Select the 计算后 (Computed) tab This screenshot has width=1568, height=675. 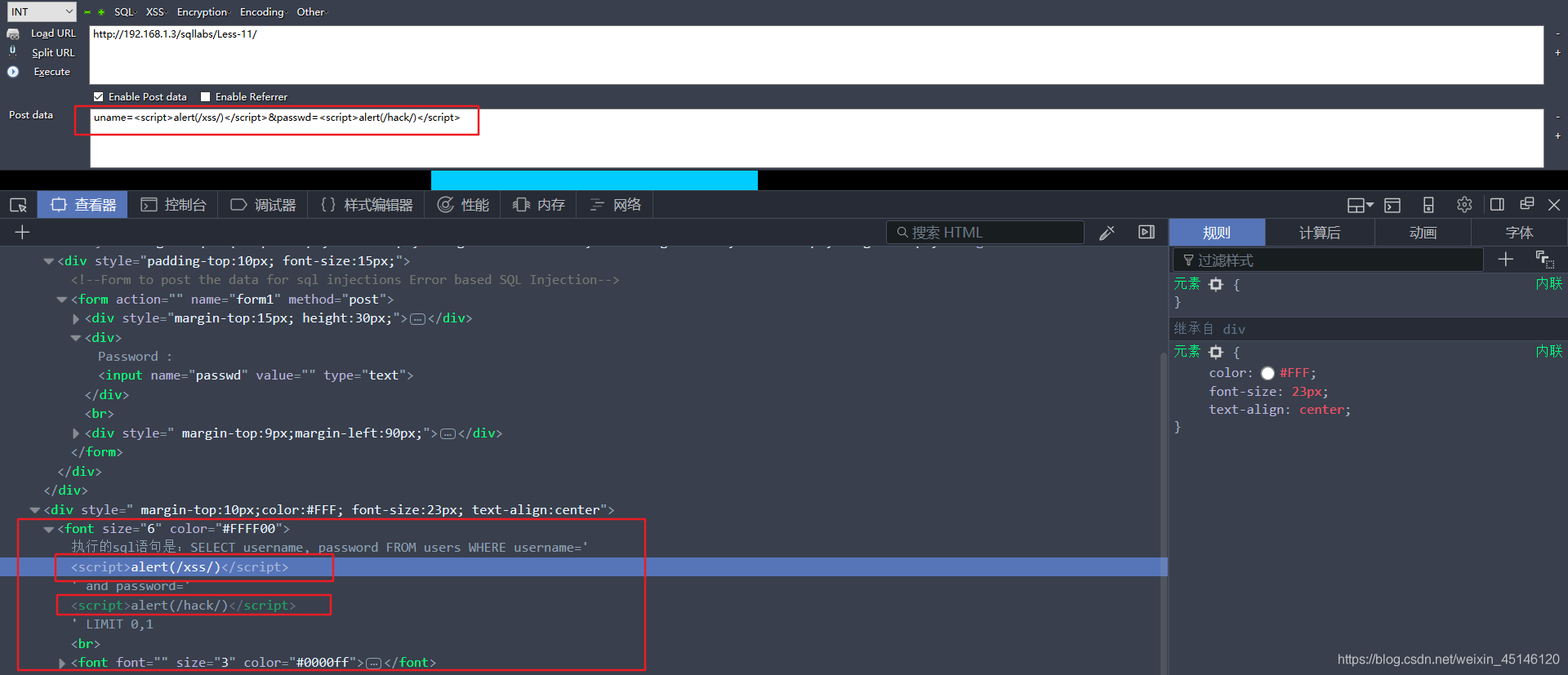1320,233
